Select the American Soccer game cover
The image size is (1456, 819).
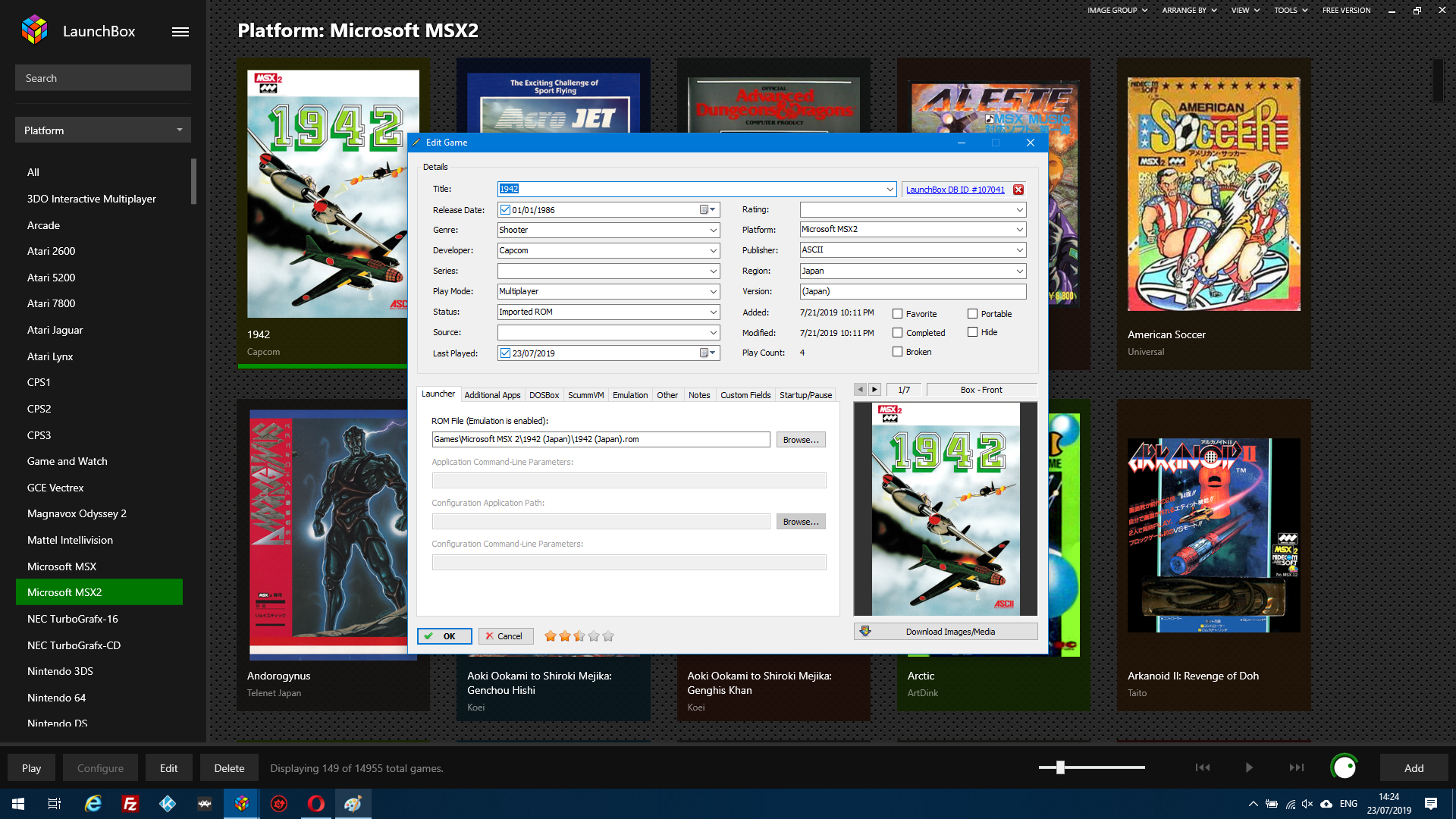point(1213,194)
